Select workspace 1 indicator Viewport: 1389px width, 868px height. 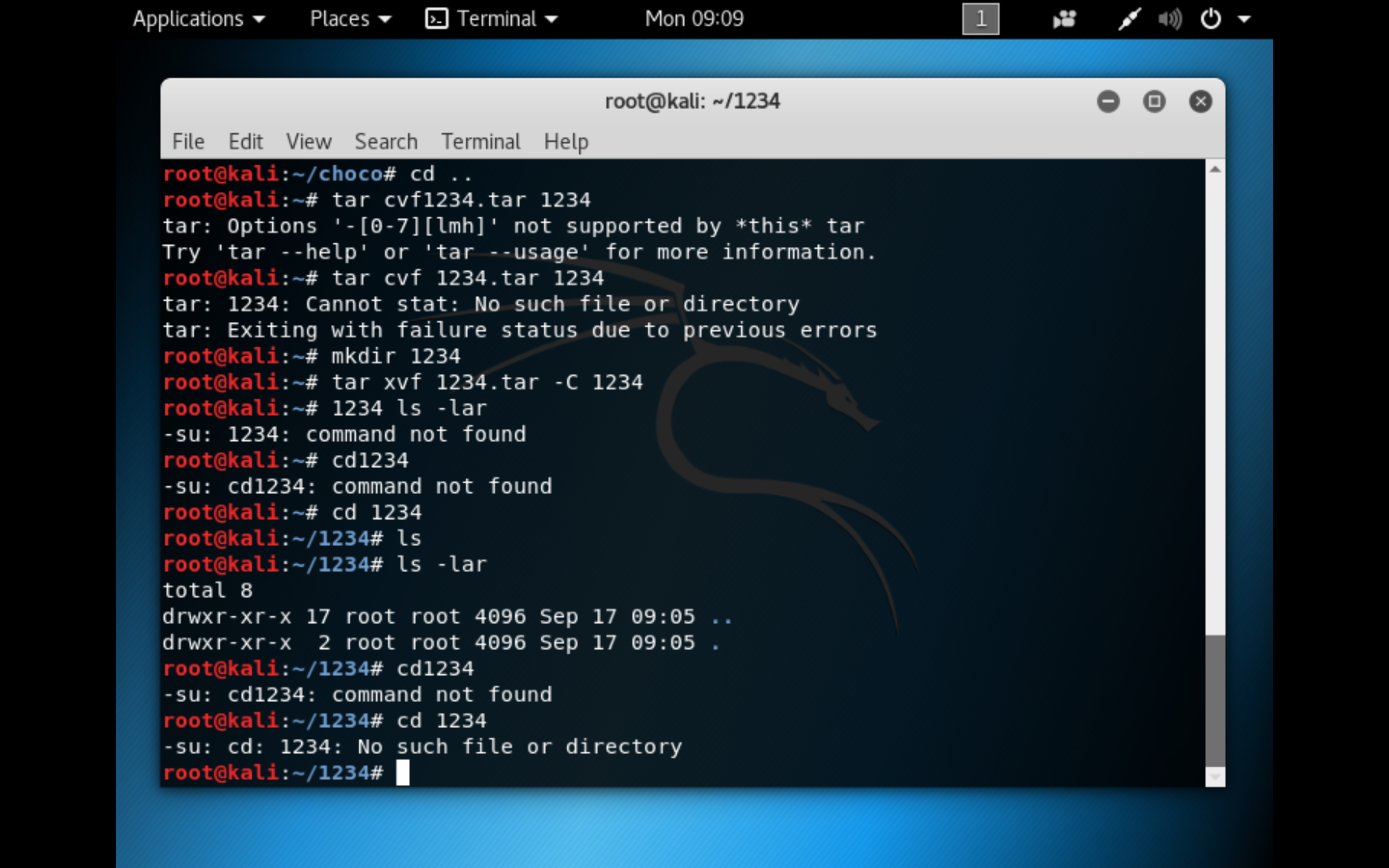[x=980, y=19]
